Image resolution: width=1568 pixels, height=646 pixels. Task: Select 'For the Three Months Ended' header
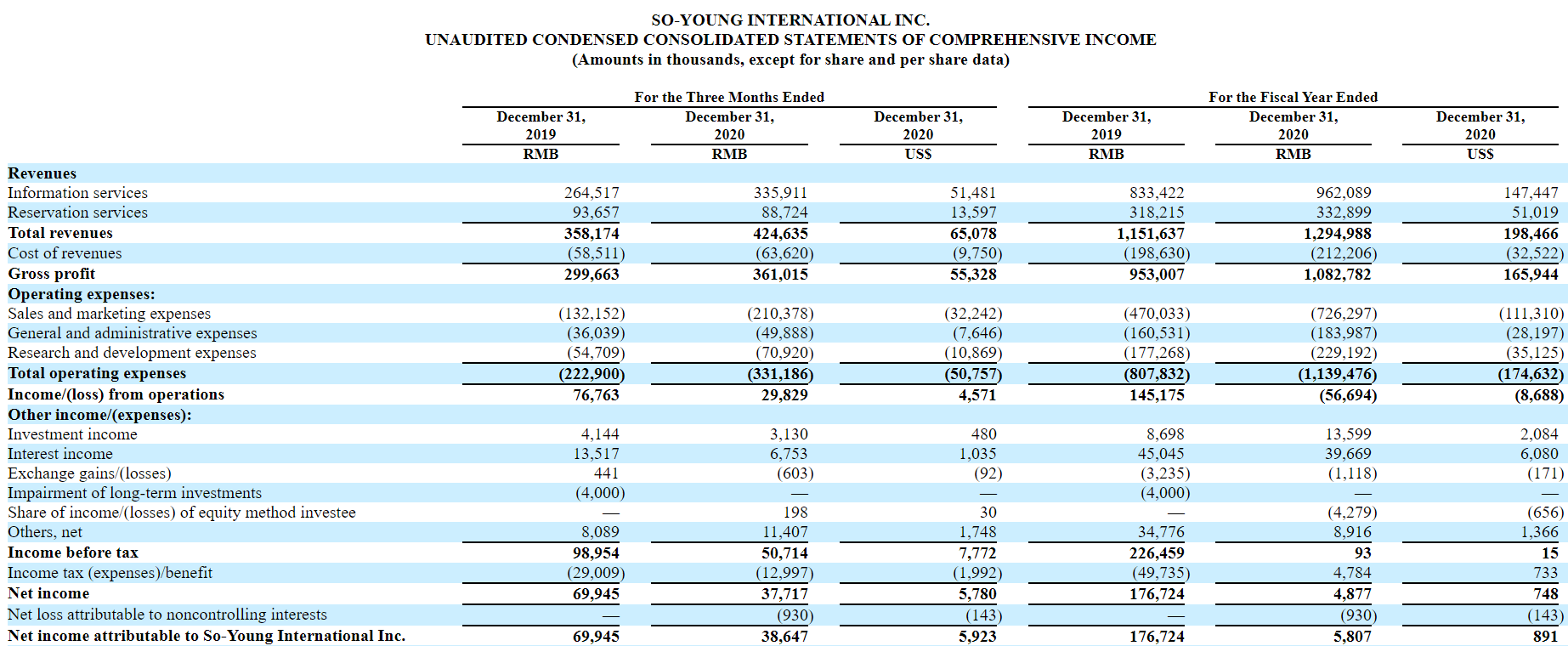[x=729, y=97]
